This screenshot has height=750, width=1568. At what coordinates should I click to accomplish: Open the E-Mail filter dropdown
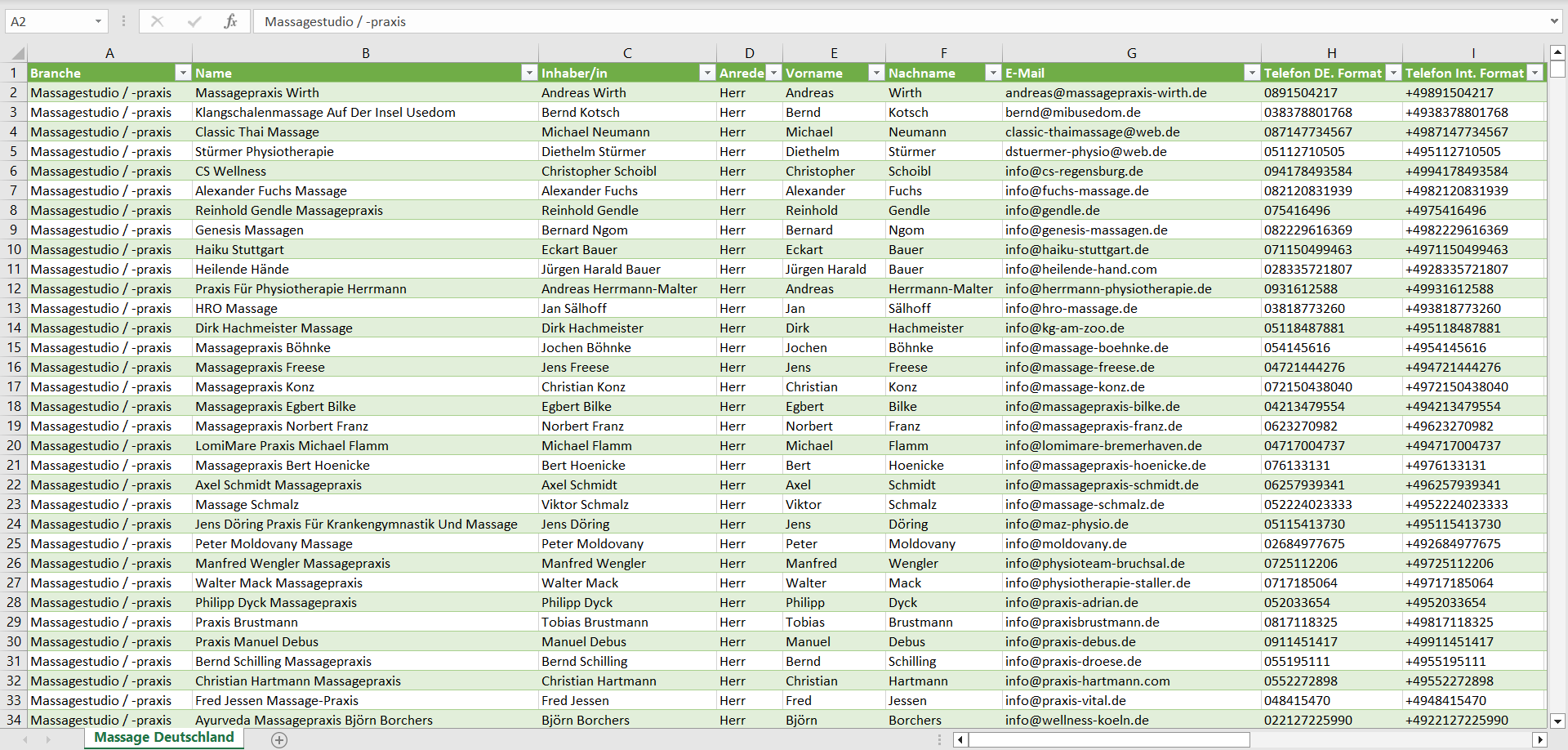[1252, 73]
